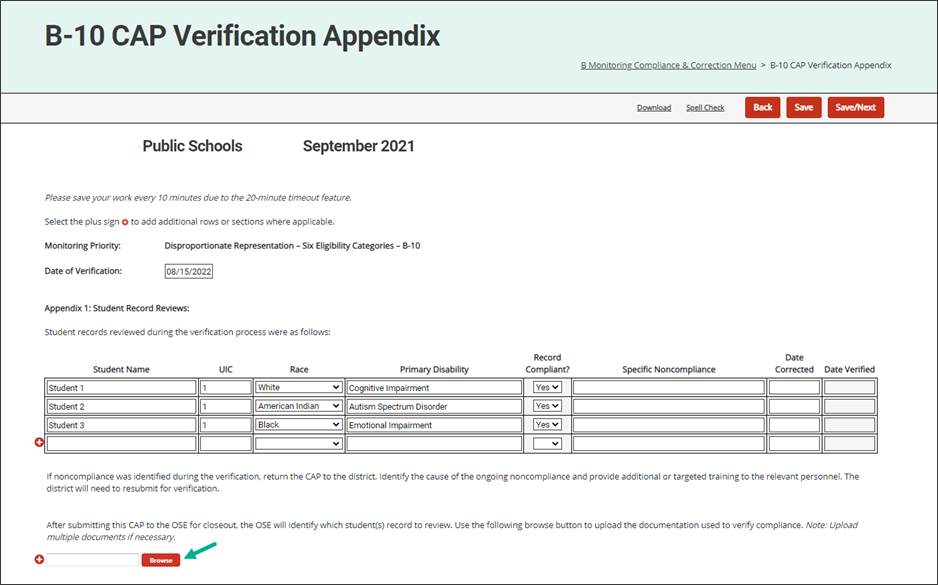Click Date Corrected field in the empty row
This screenshot has height=585, width=938.
[x=794, y=443]
